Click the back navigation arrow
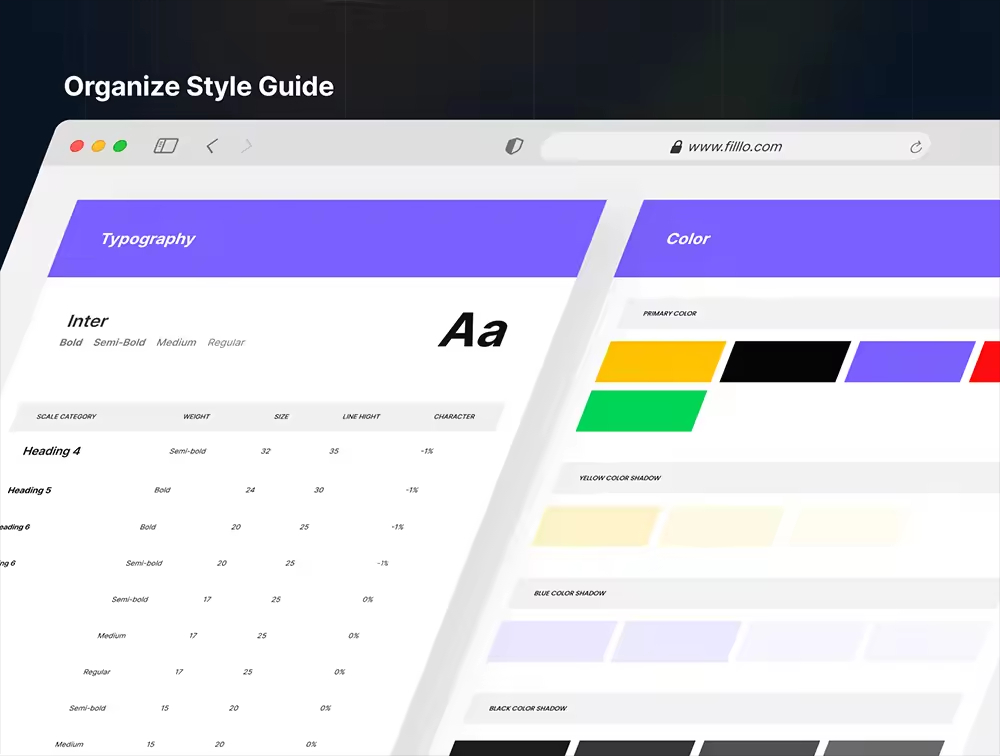 (211, 146)
